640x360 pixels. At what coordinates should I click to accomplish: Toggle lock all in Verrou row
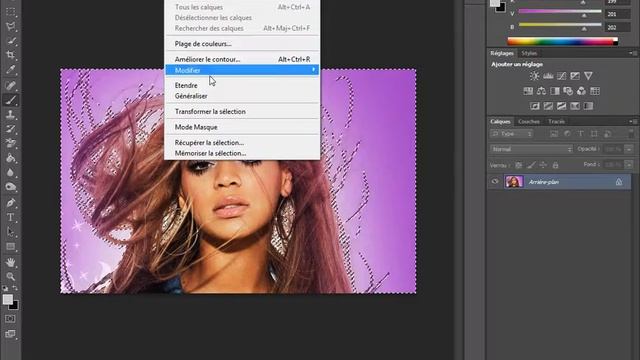[x=555, y=165]
